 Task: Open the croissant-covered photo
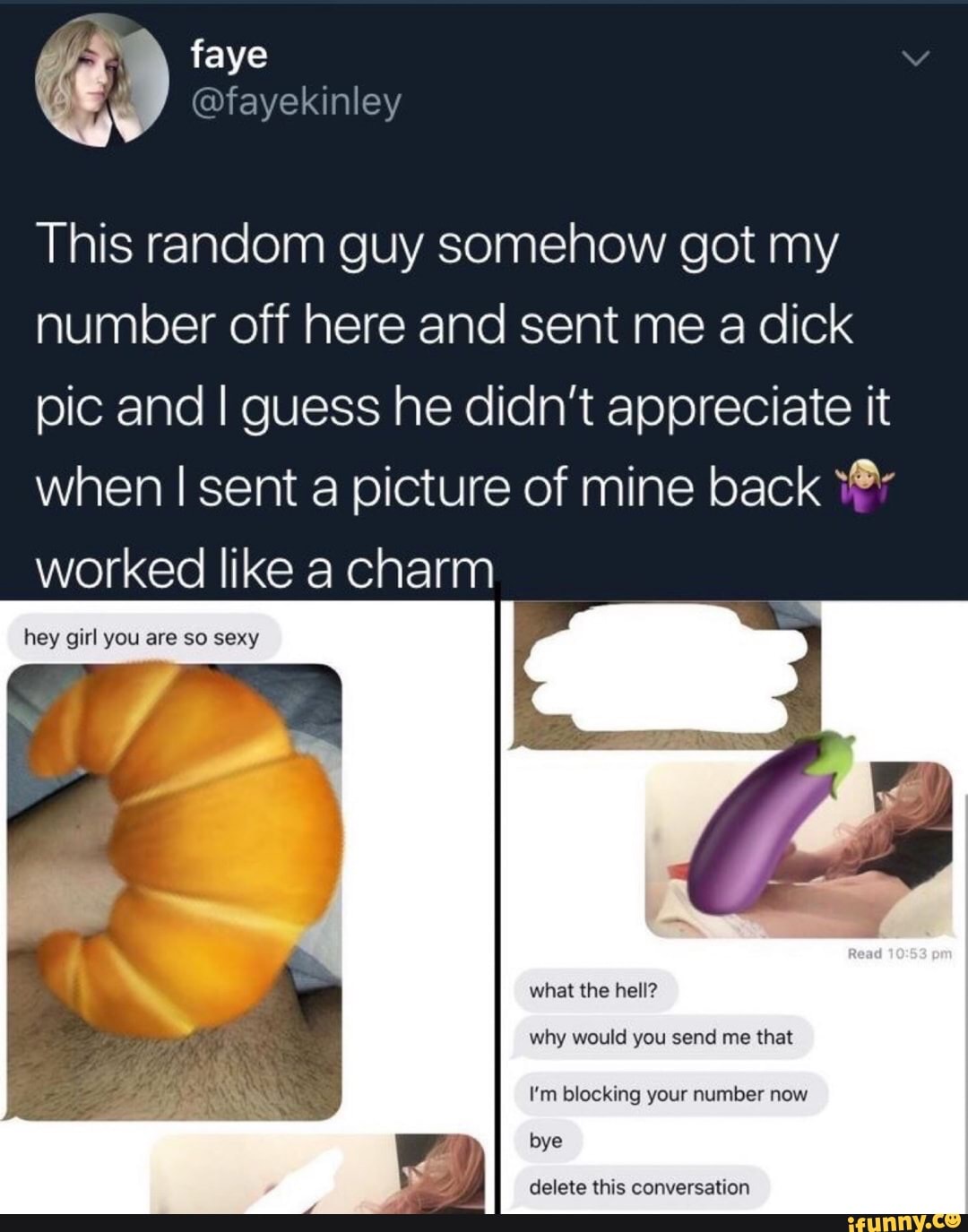pos(175,892)
